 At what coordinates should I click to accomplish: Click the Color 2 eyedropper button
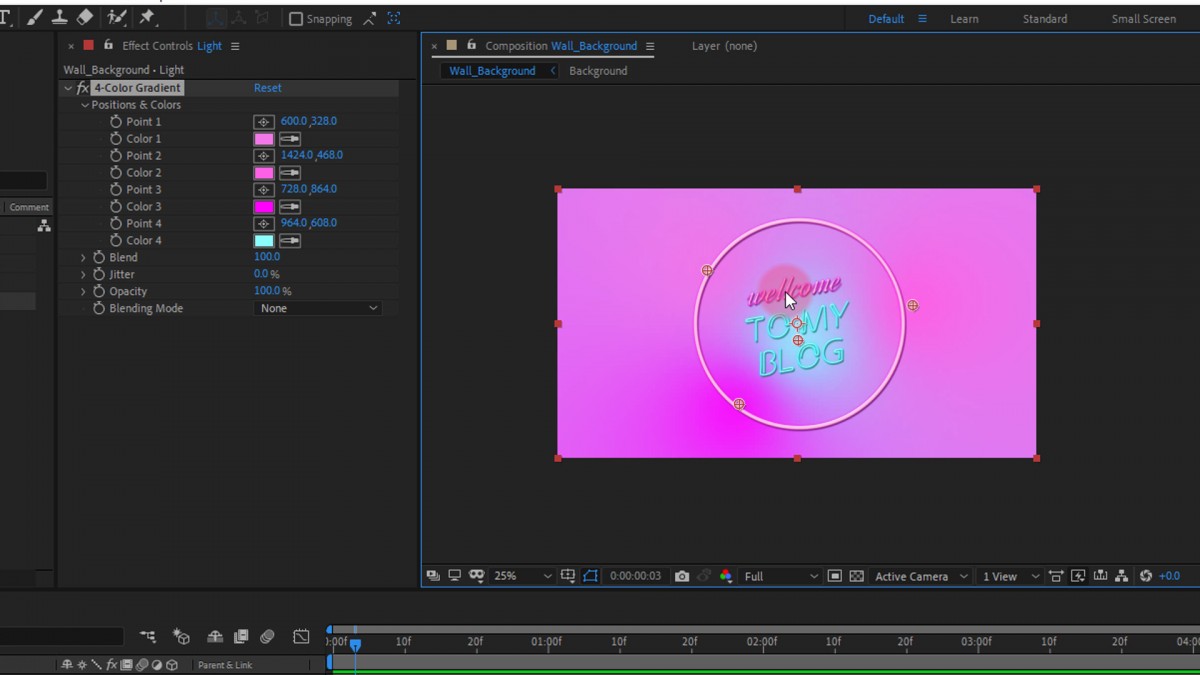point(290,173)
